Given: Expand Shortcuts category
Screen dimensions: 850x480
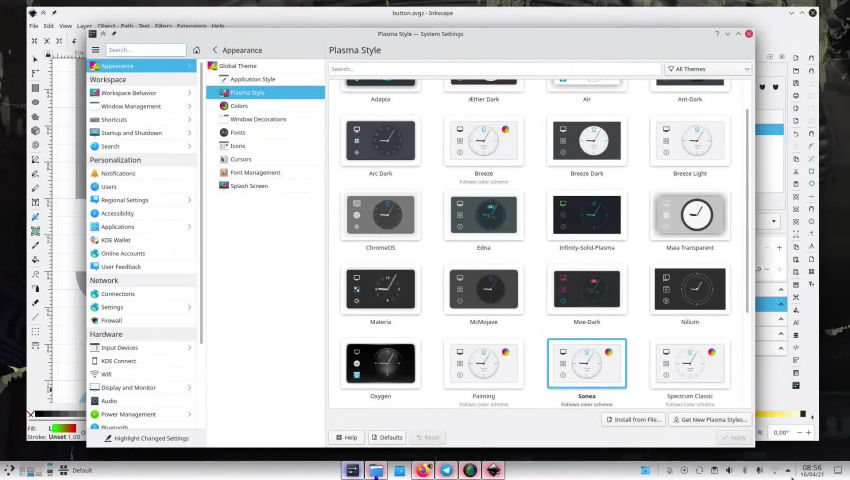Looking at the screenshot, I should (143, 119).
